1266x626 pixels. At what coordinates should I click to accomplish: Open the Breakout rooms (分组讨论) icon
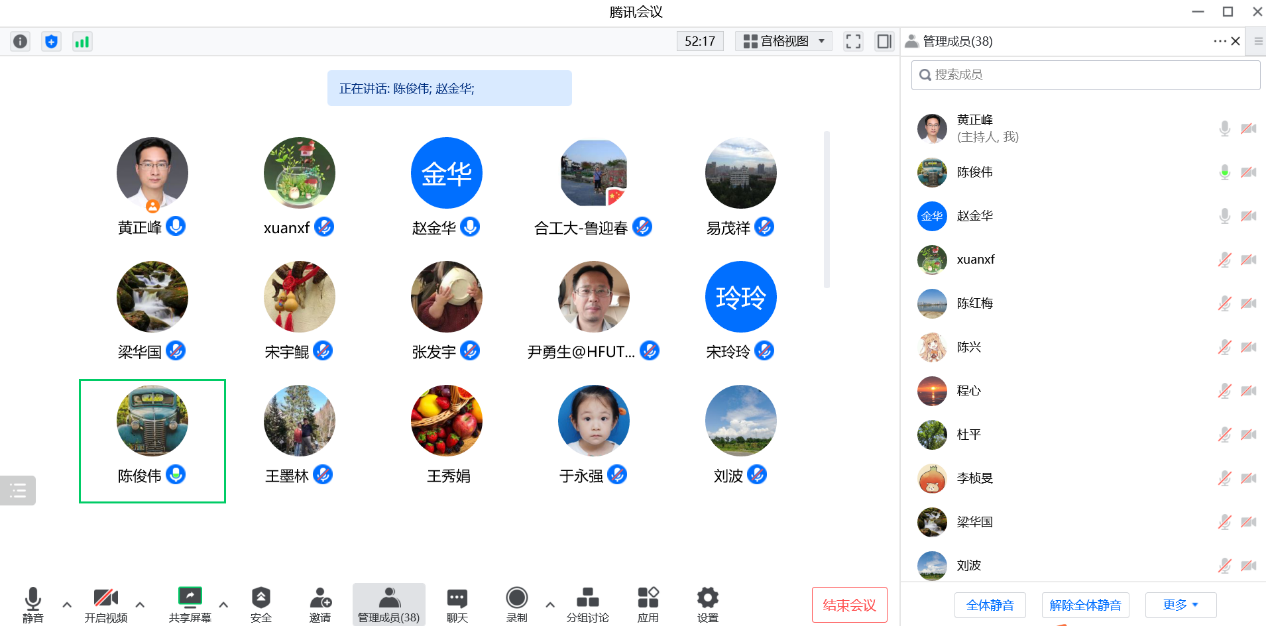pyautogui.click(x=587, y=604)
